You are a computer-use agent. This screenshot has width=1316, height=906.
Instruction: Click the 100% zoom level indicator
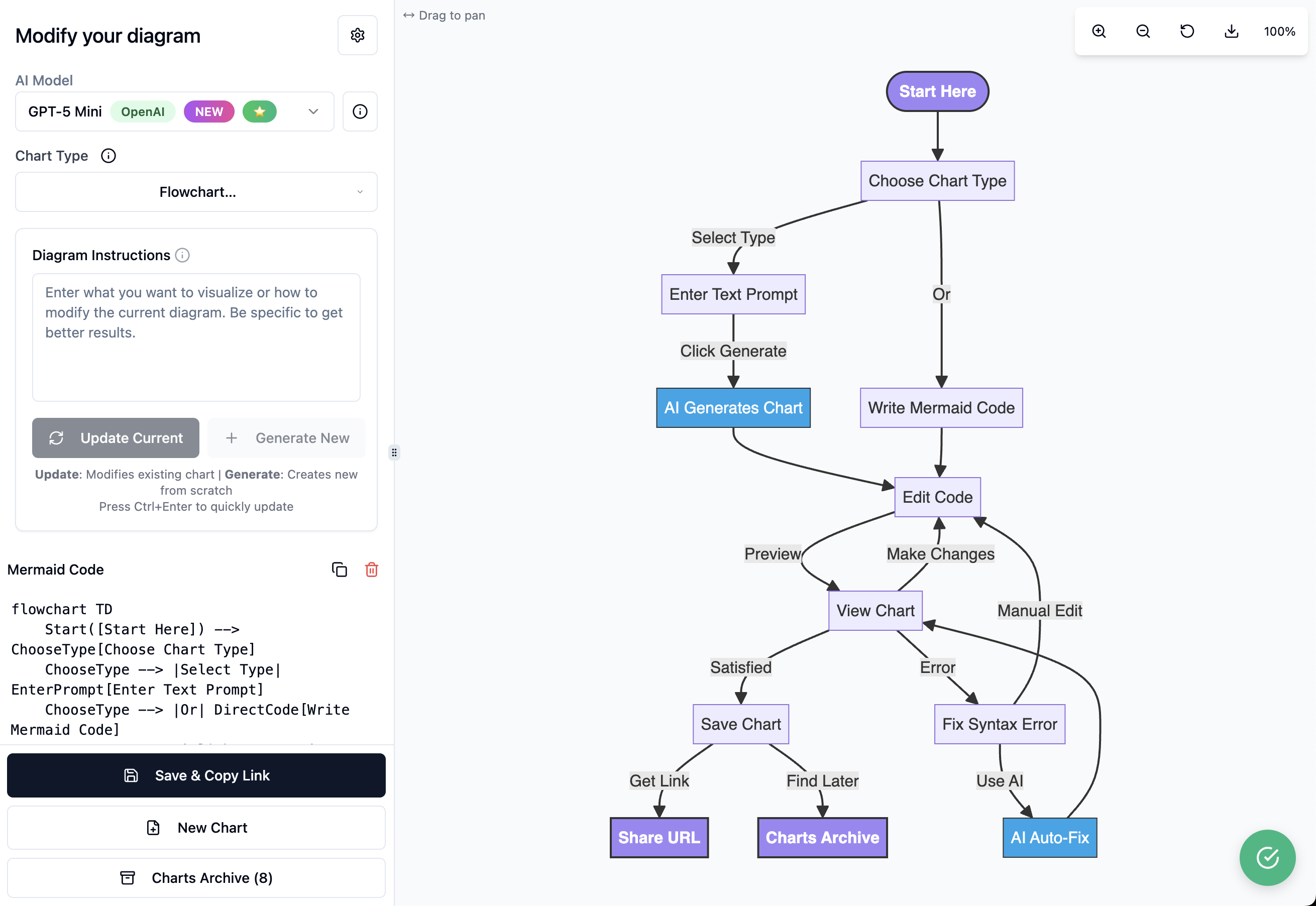click(x=1278, y=31)
